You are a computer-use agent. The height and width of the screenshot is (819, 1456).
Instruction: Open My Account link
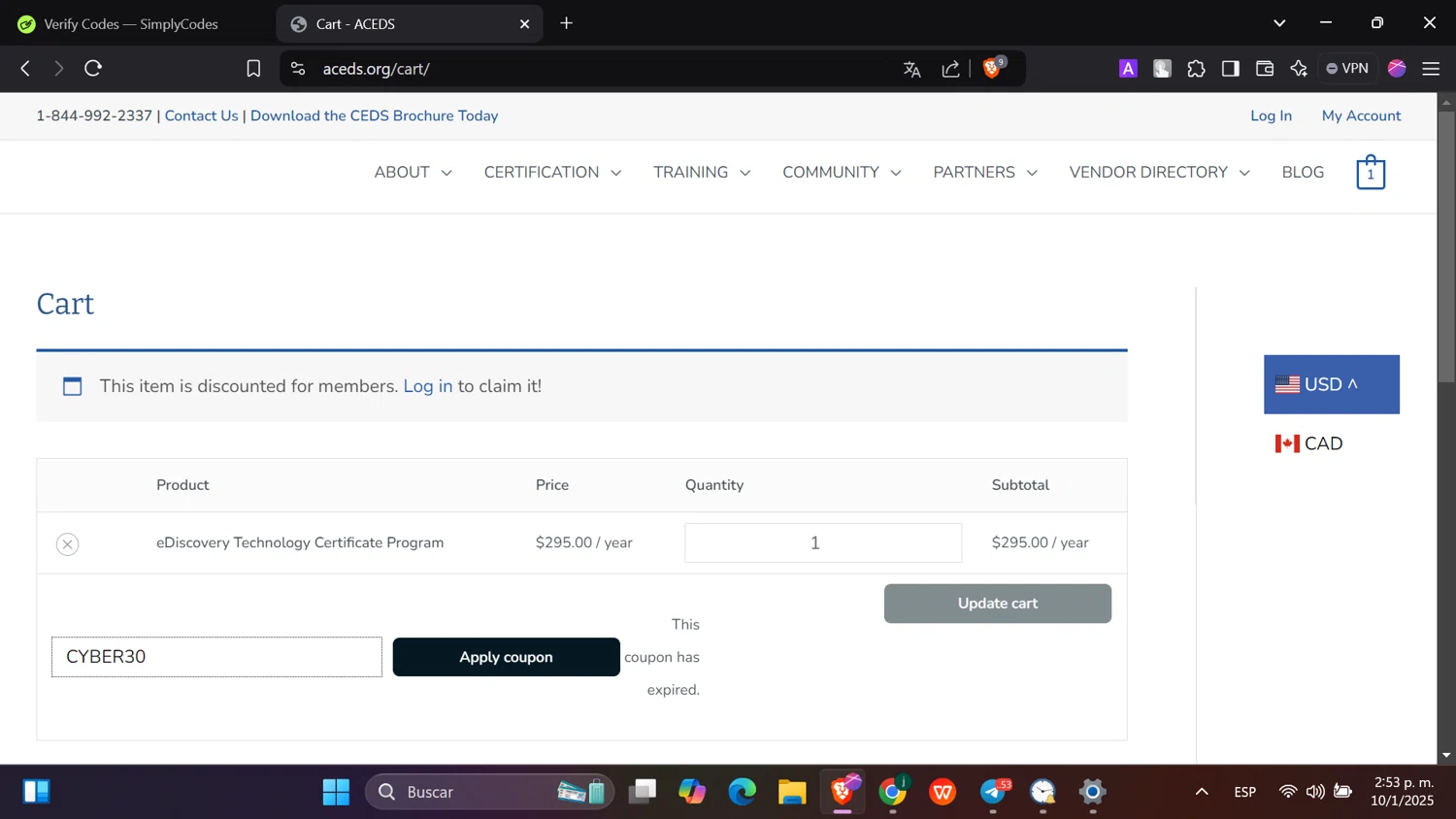point(1361,115)
